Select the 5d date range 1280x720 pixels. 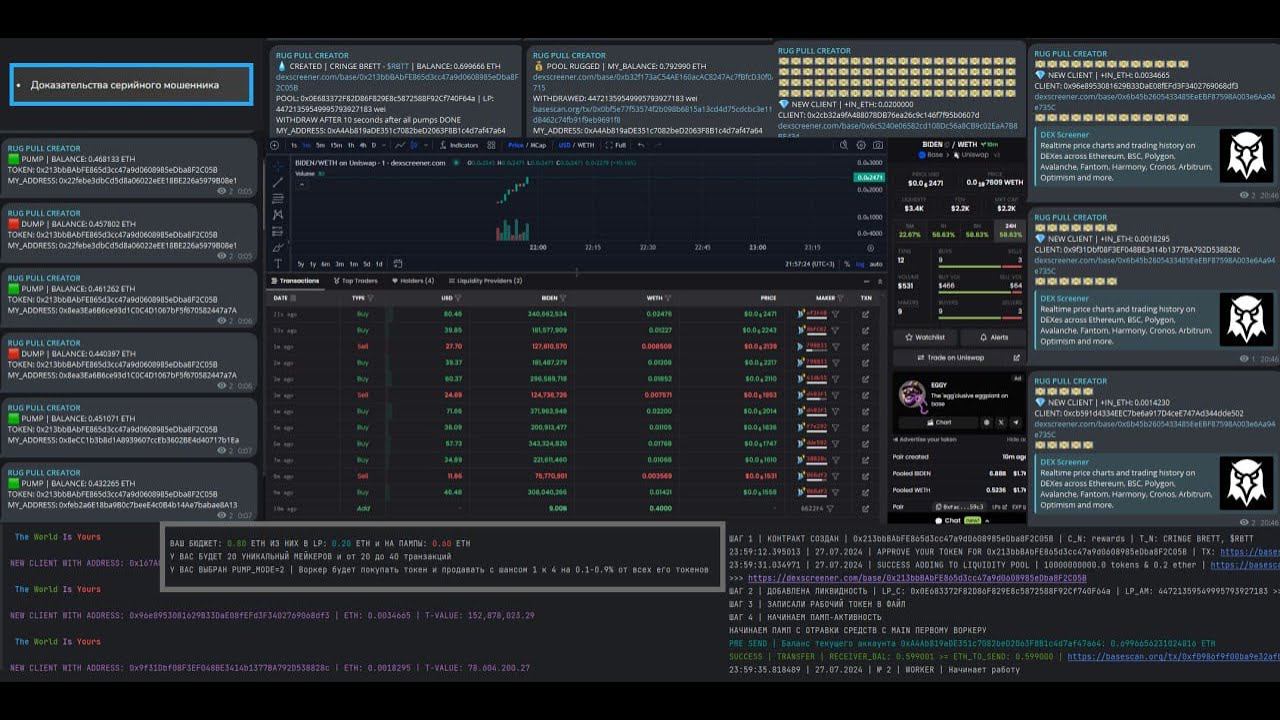click(x=367, y=264)
